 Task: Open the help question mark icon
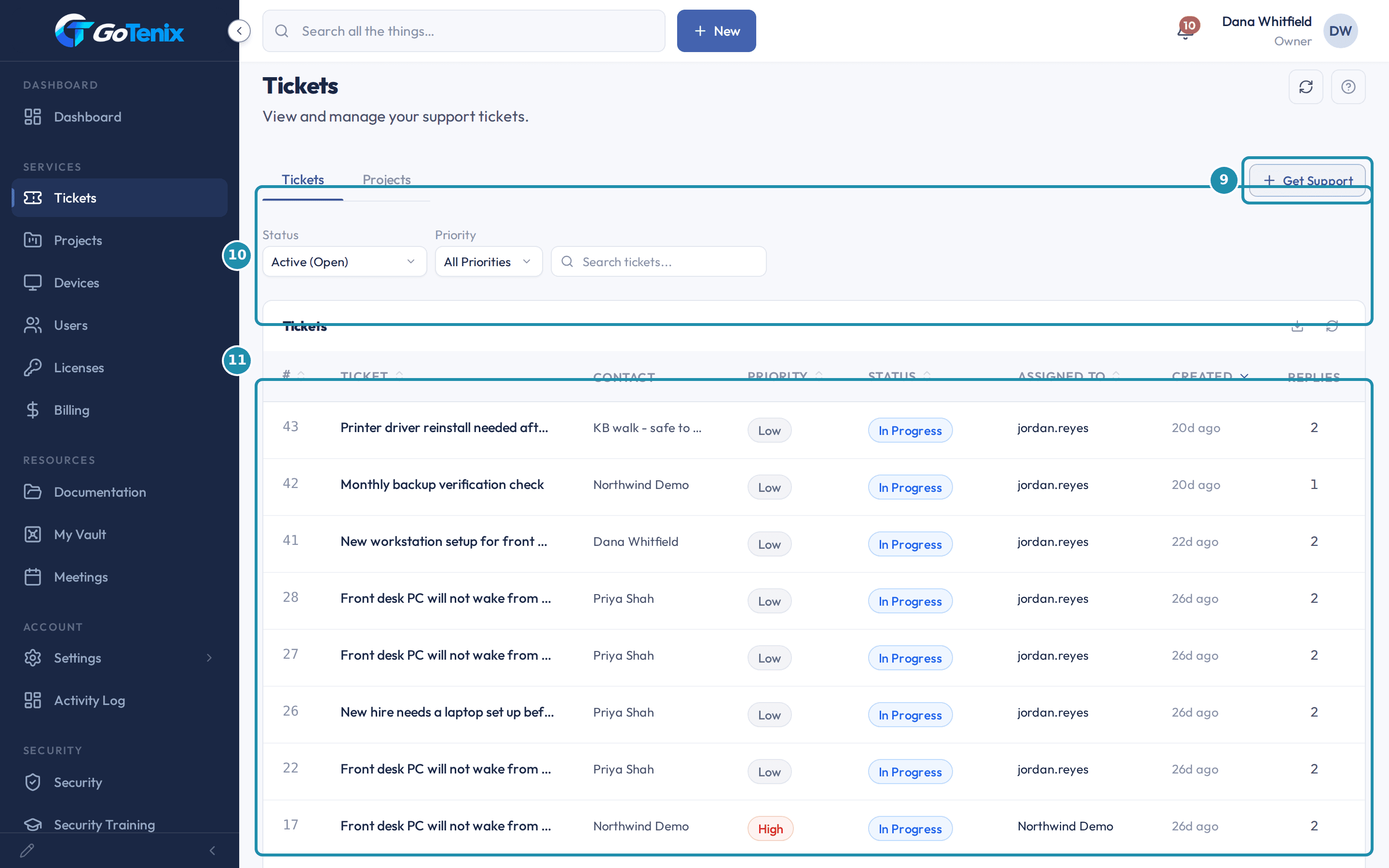(x=1348, y=87)
